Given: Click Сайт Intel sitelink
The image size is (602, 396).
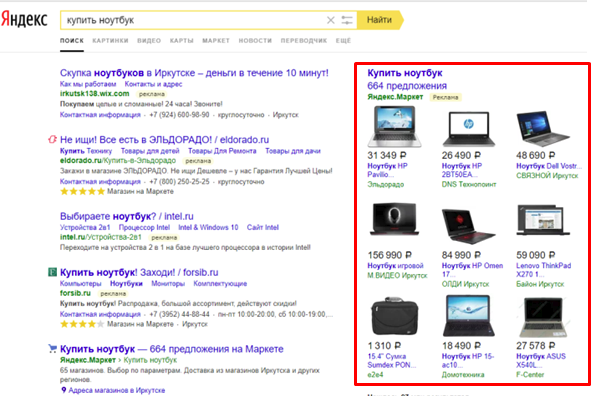Looking at the screenshot, I should click(263, 227).
